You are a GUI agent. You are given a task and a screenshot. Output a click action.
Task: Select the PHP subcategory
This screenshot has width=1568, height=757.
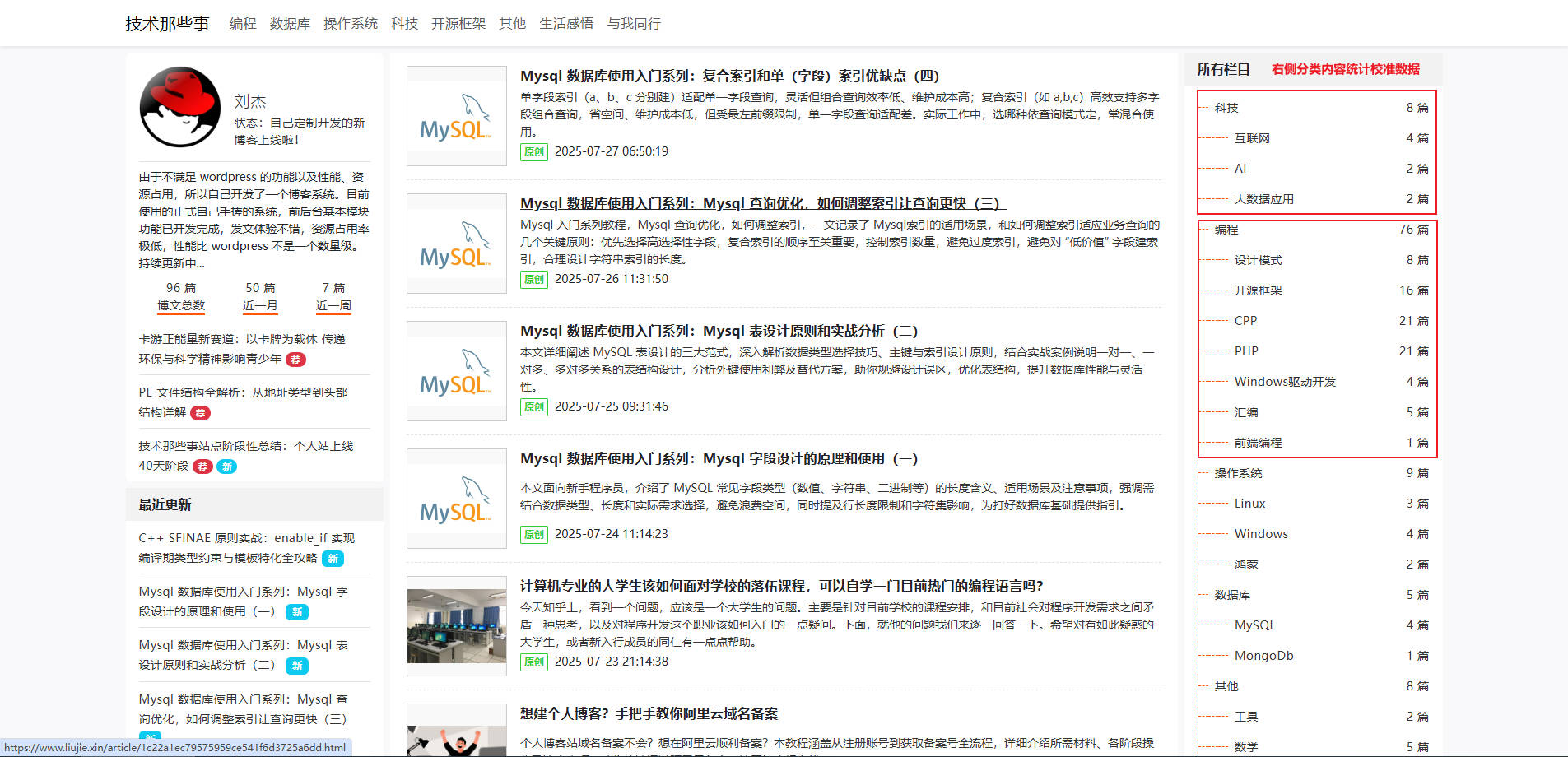pos(1246,351)
